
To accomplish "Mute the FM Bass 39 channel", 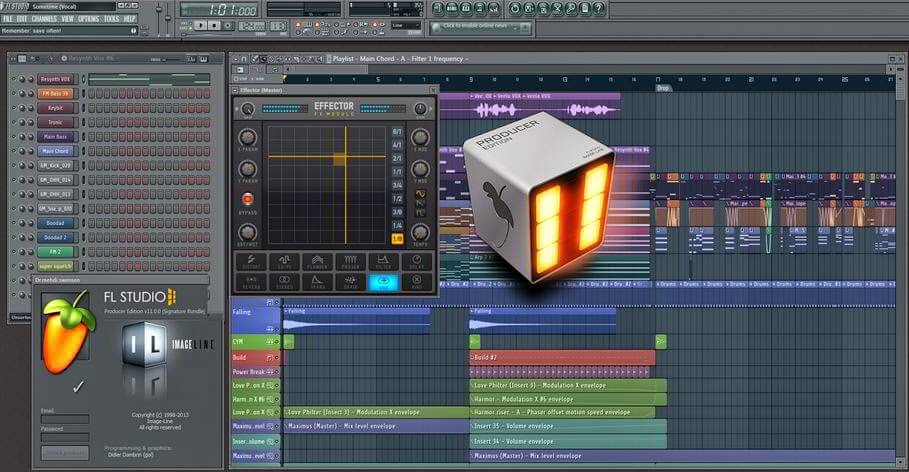I will (x=15, y=93).
